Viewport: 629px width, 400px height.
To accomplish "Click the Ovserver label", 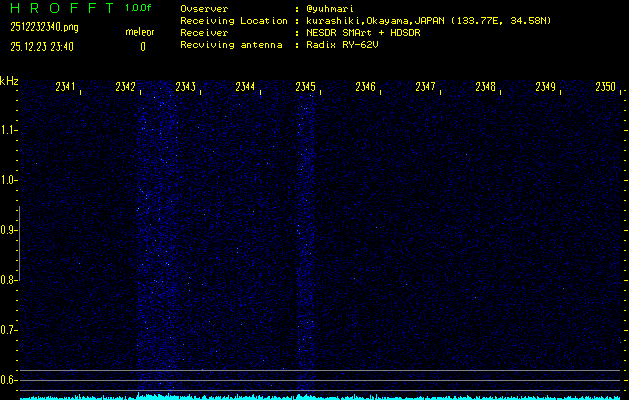I will pos(204,9).
